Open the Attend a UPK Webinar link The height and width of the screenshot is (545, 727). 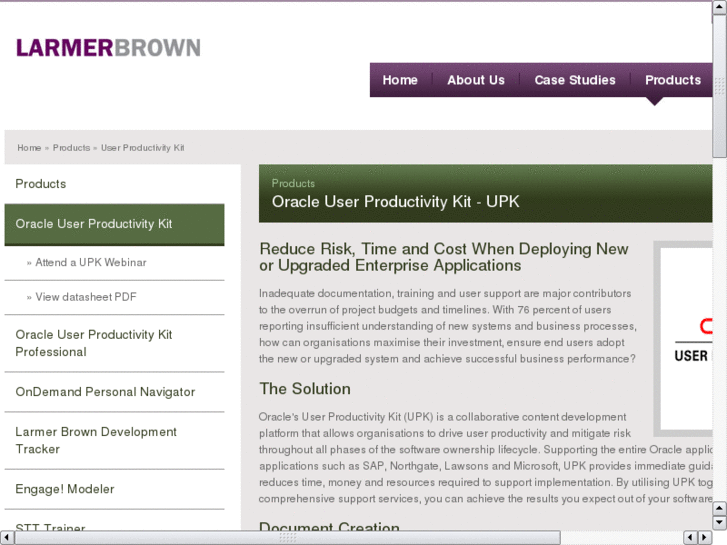[91, 263]
